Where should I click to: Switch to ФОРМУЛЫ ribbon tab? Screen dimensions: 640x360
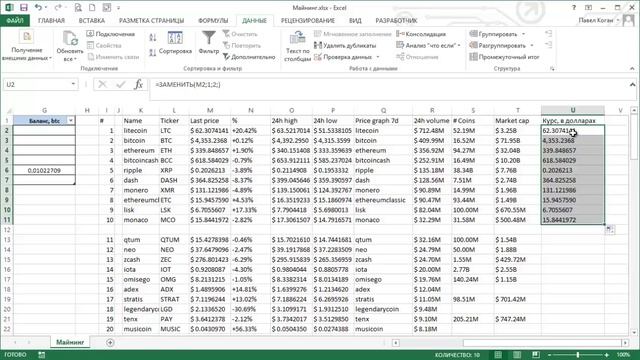(x=213, y=20)
